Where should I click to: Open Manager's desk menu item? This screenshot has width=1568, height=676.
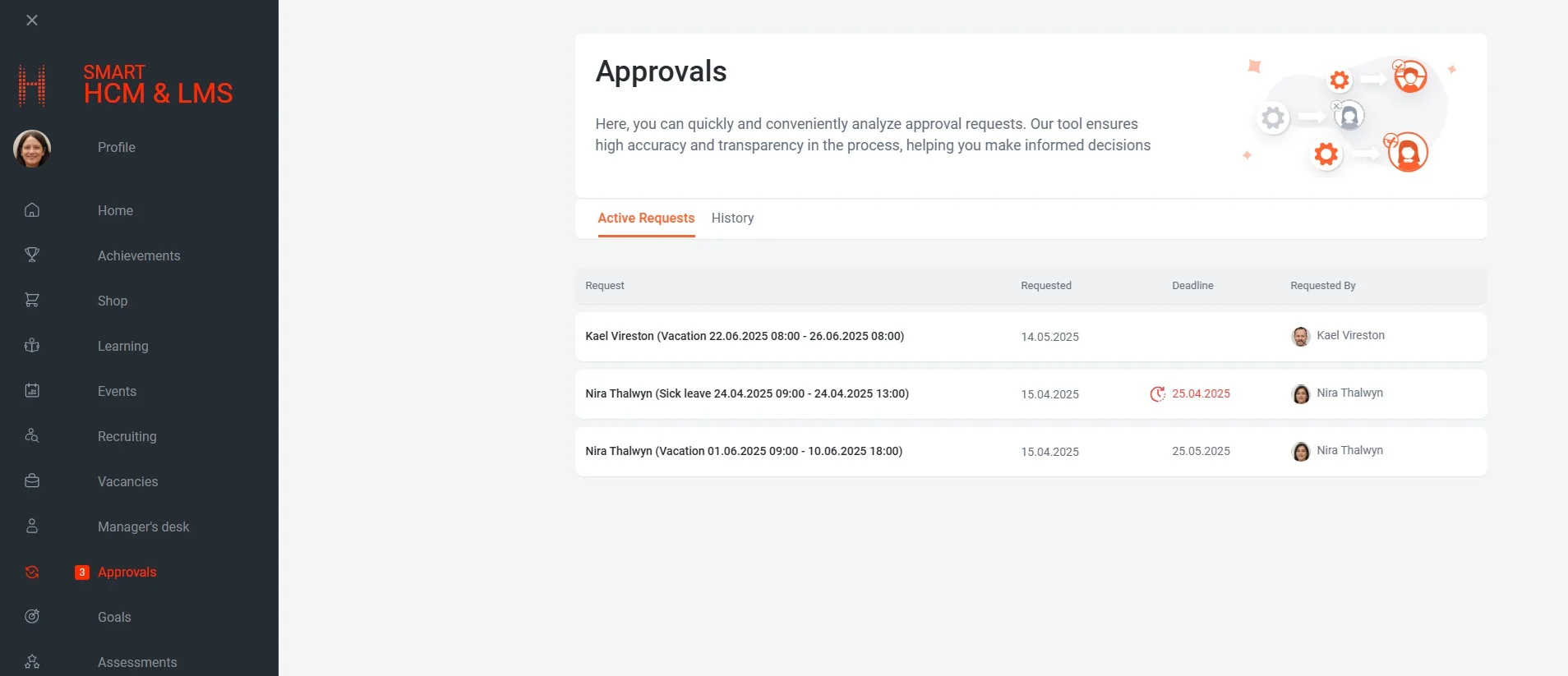pyautogui.click(x=143, y=527)
